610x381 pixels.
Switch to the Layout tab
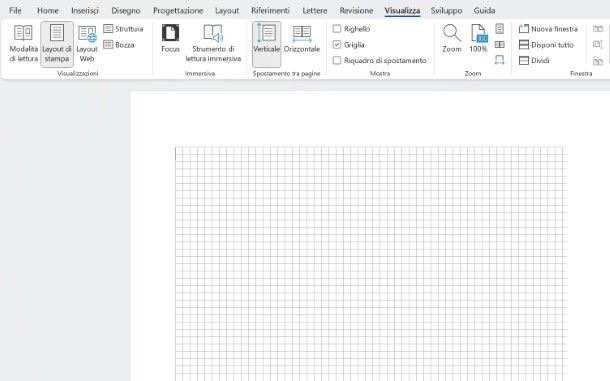point(227,11)
